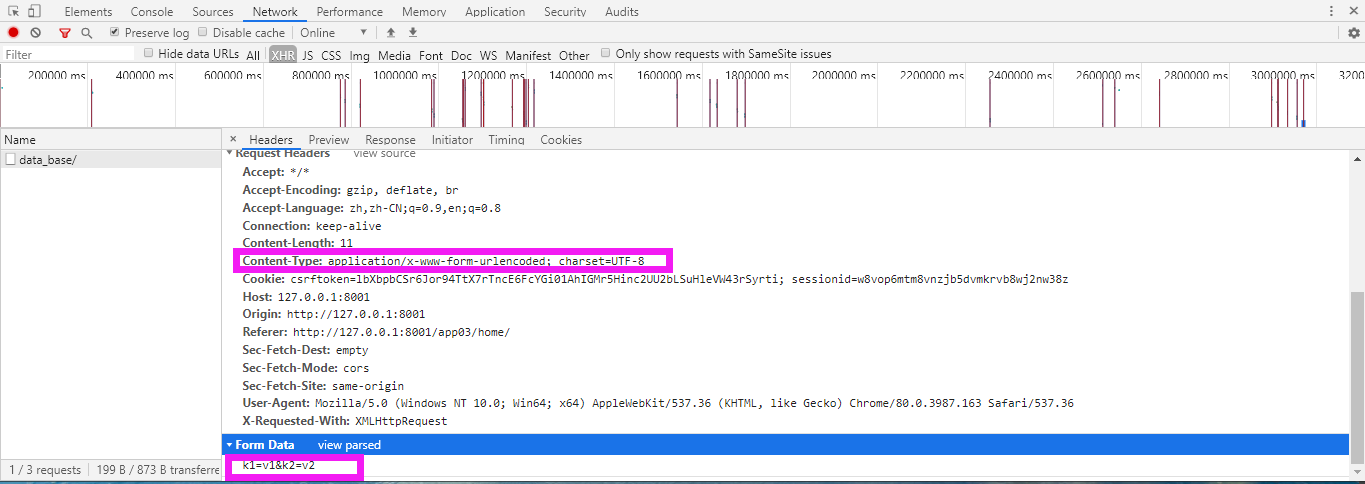The width and height of the screenshot is (1365, 484).
Task: Click the X-Requested-With header line
Action: tap(344, 421)
